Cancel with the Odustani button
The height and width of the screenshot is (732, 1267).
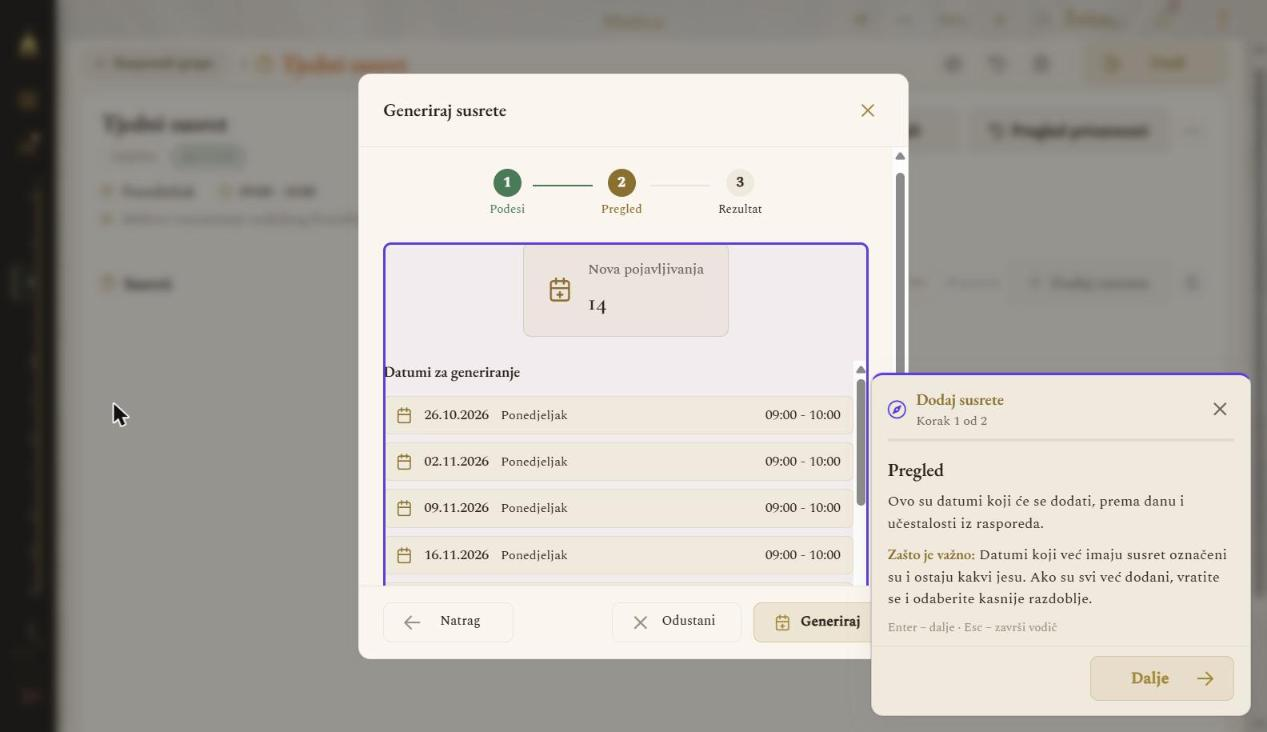[x=677, y=622]
